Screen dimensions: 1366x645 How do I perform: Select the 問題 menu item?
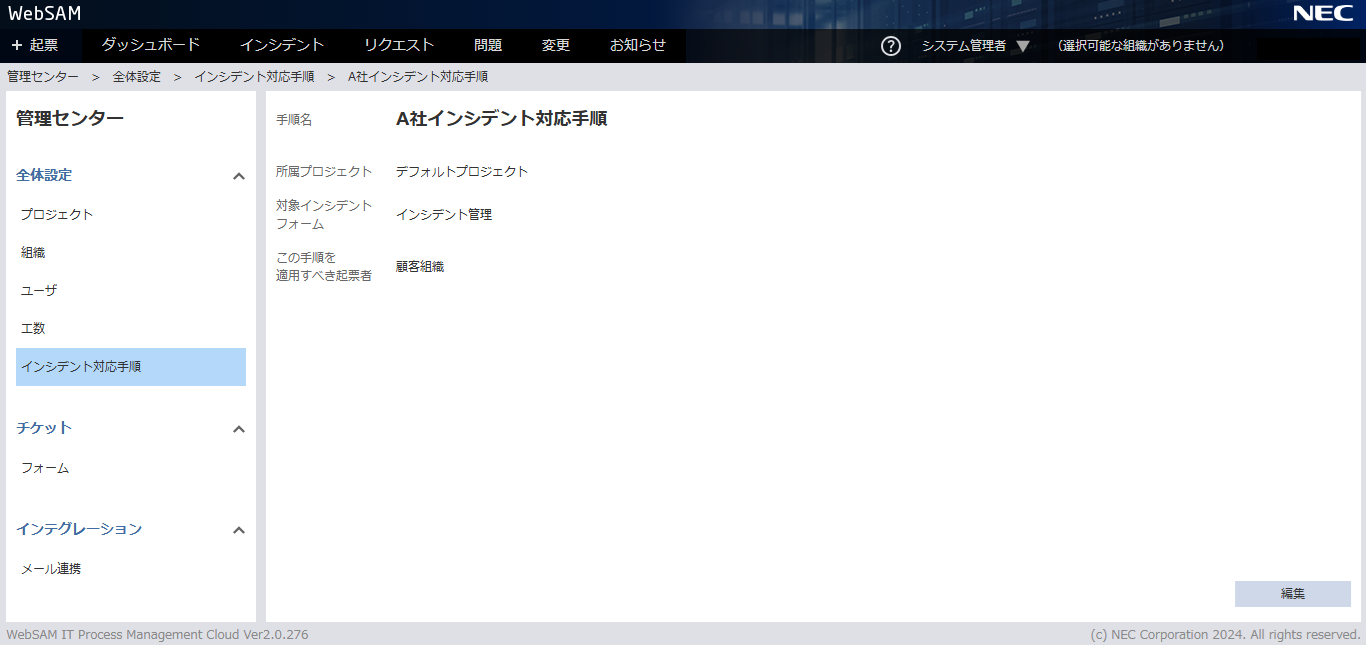488,45
